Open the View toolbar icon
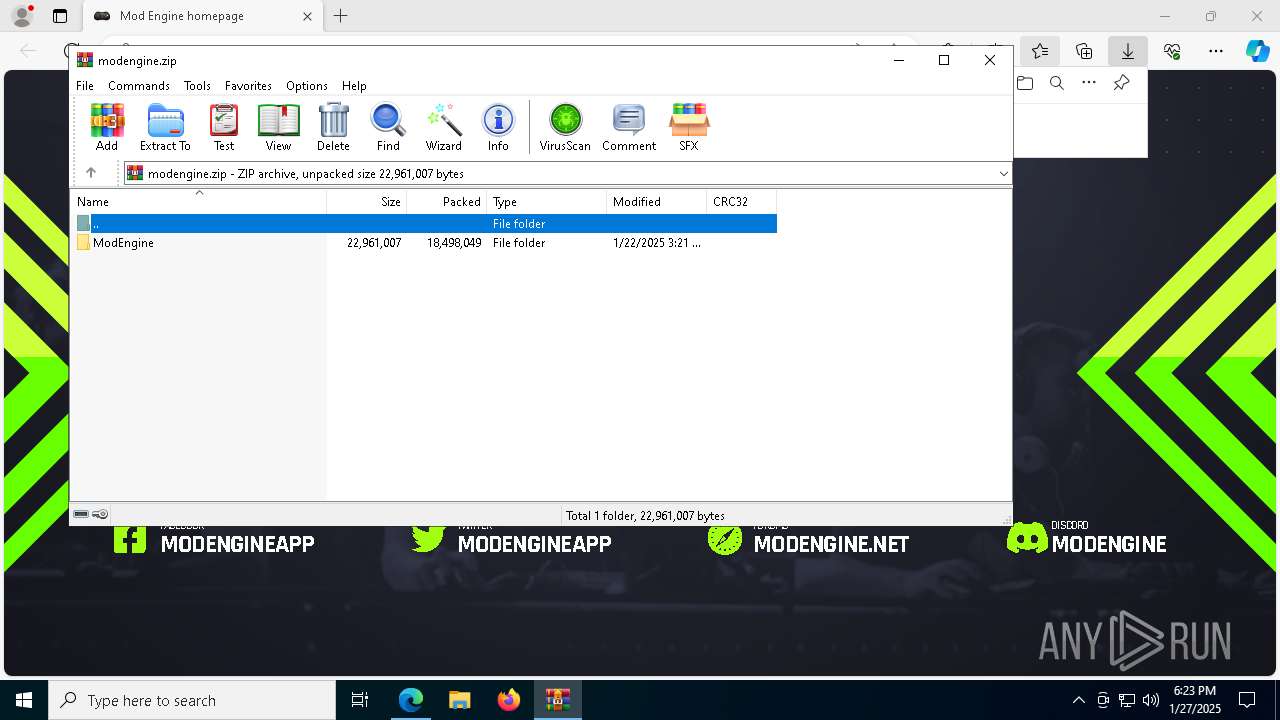Viewport: 1280px width, 720px height. pyautogui.click(x=278, y=127)
